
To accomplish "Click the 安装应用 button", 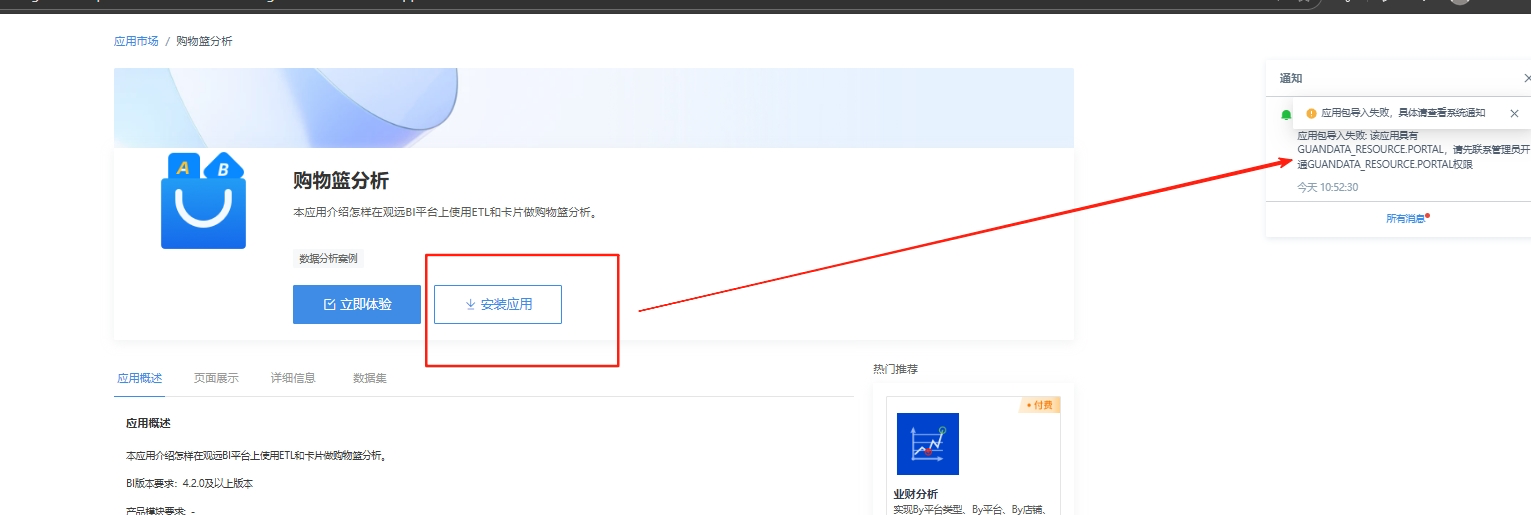I will coord(498,304).
